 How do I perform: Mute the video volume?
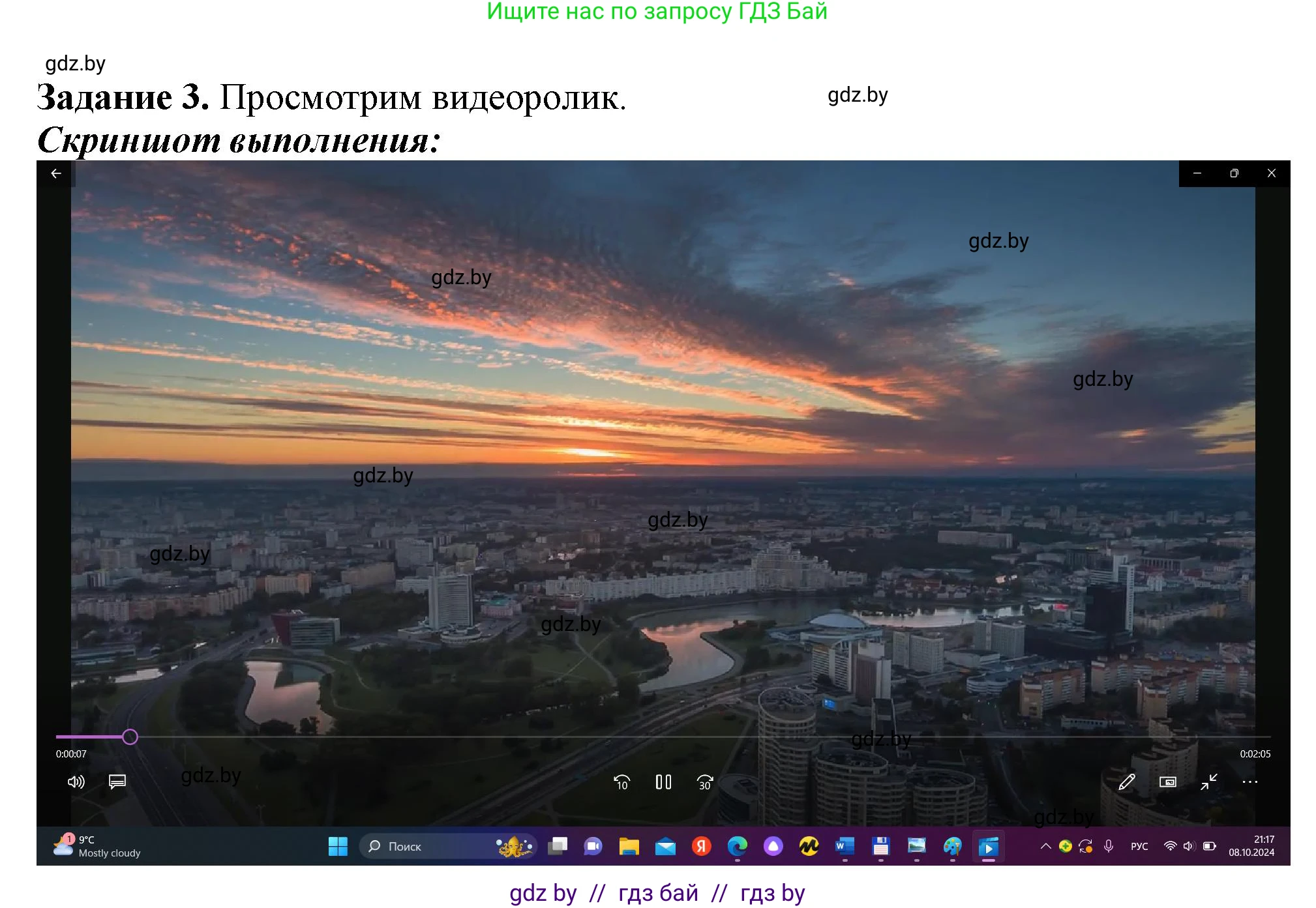point(76,782)
